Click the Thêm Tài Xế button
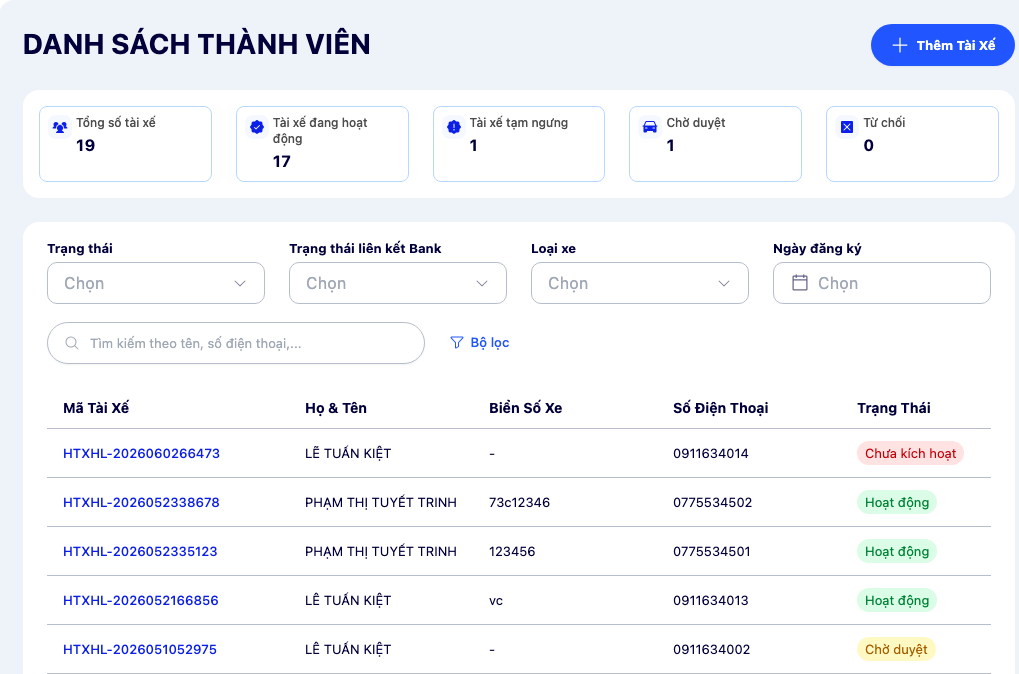This screenshot has height=674, width=1019. pyautogui.click(x=942, y=45)
